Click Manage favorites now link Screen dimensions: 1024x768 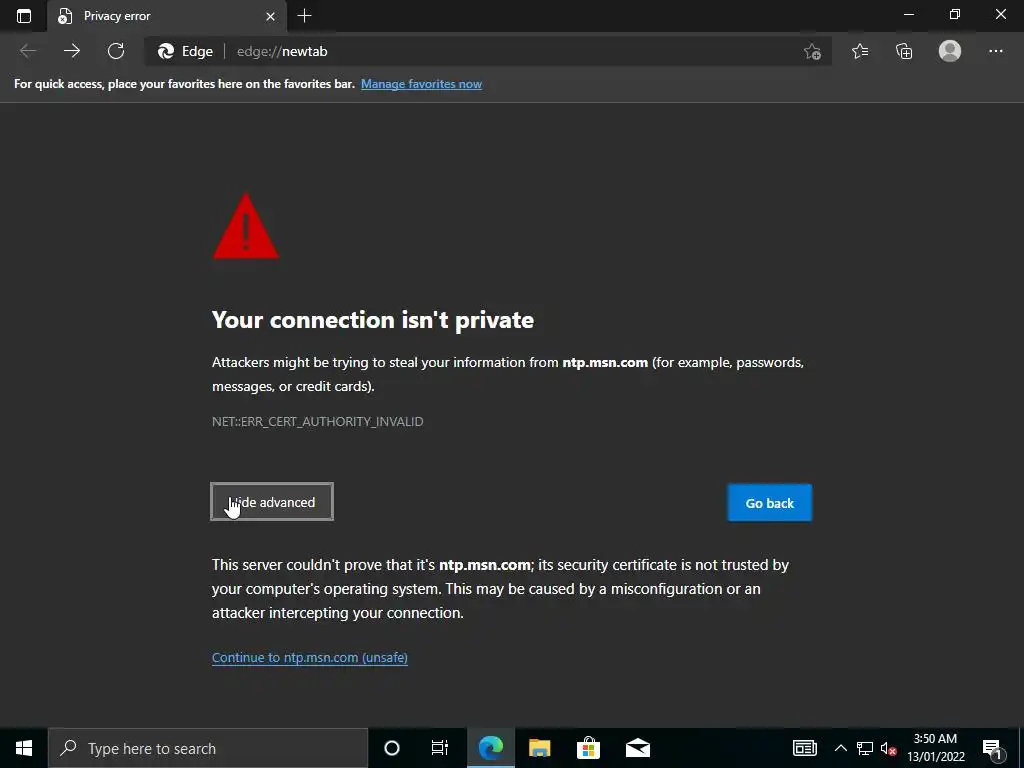421,84
